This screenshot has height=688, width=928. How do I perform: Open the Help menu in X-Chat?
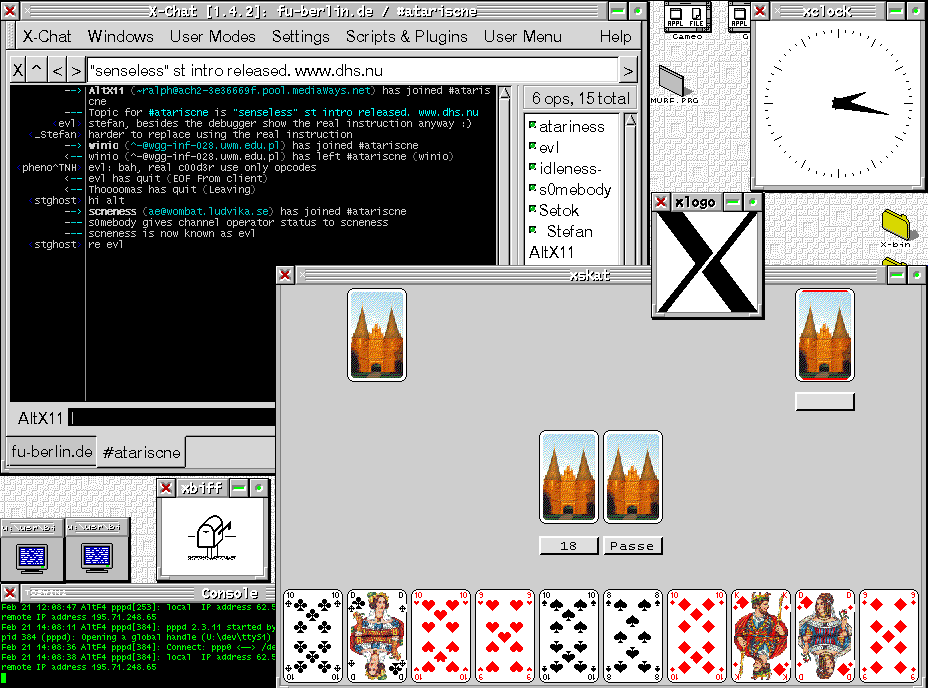(616, 37)
